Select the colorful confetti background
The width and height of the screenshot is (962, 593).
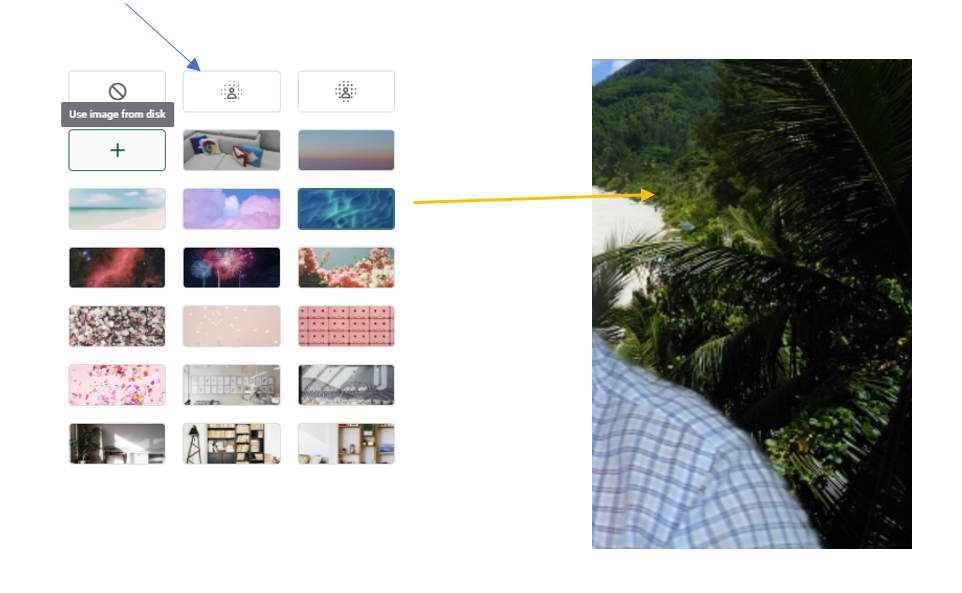coord(117,385)
